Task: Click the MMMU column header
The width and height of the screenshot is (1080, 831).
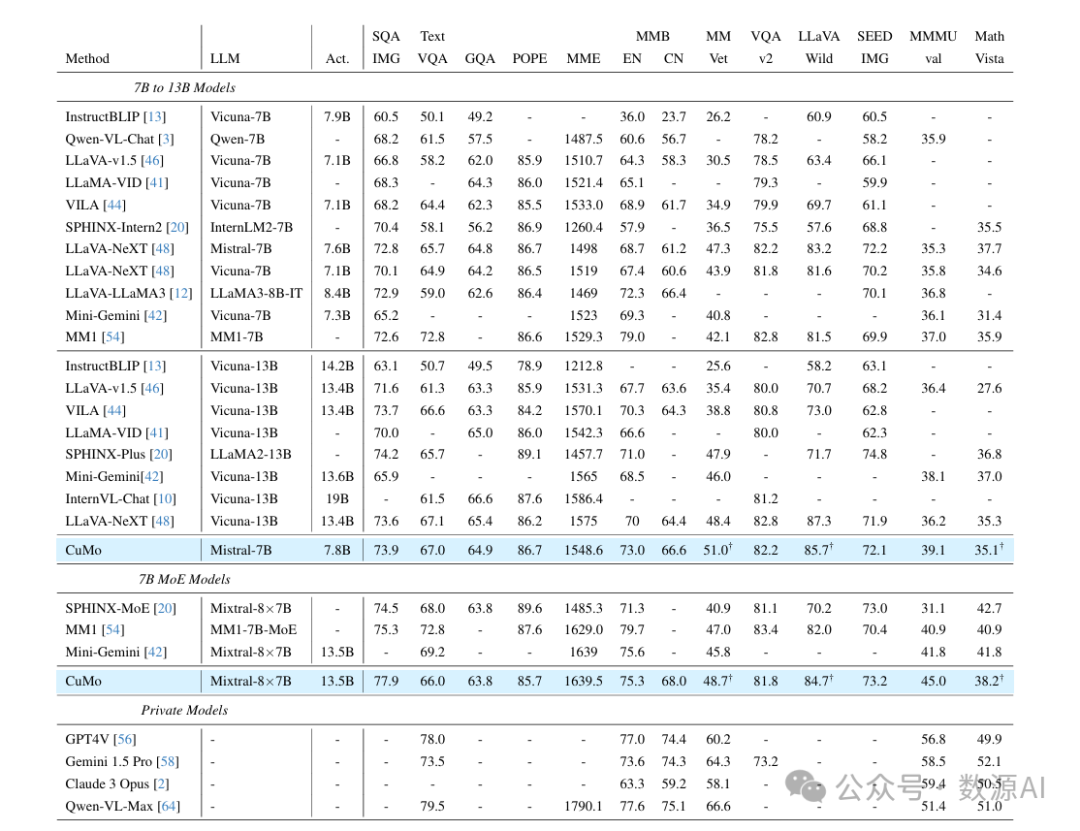Action: (x=933, y=48)
